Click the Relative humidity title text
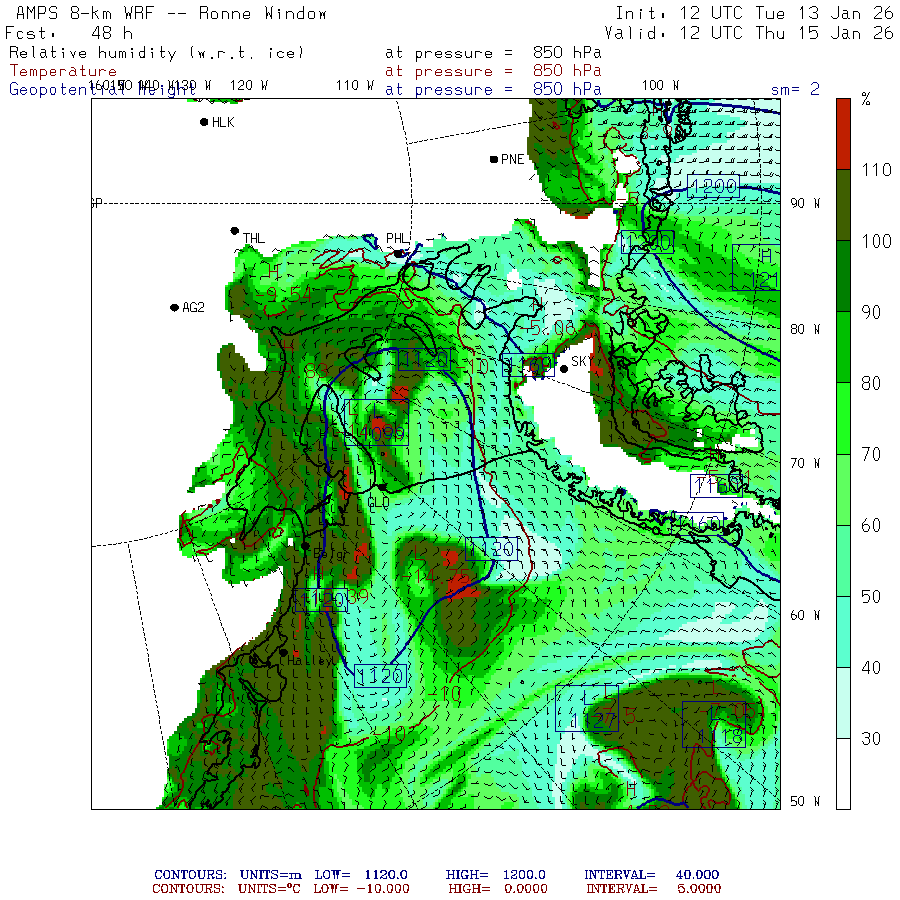This screenshot has height=900, width=900. coord(157,53)
